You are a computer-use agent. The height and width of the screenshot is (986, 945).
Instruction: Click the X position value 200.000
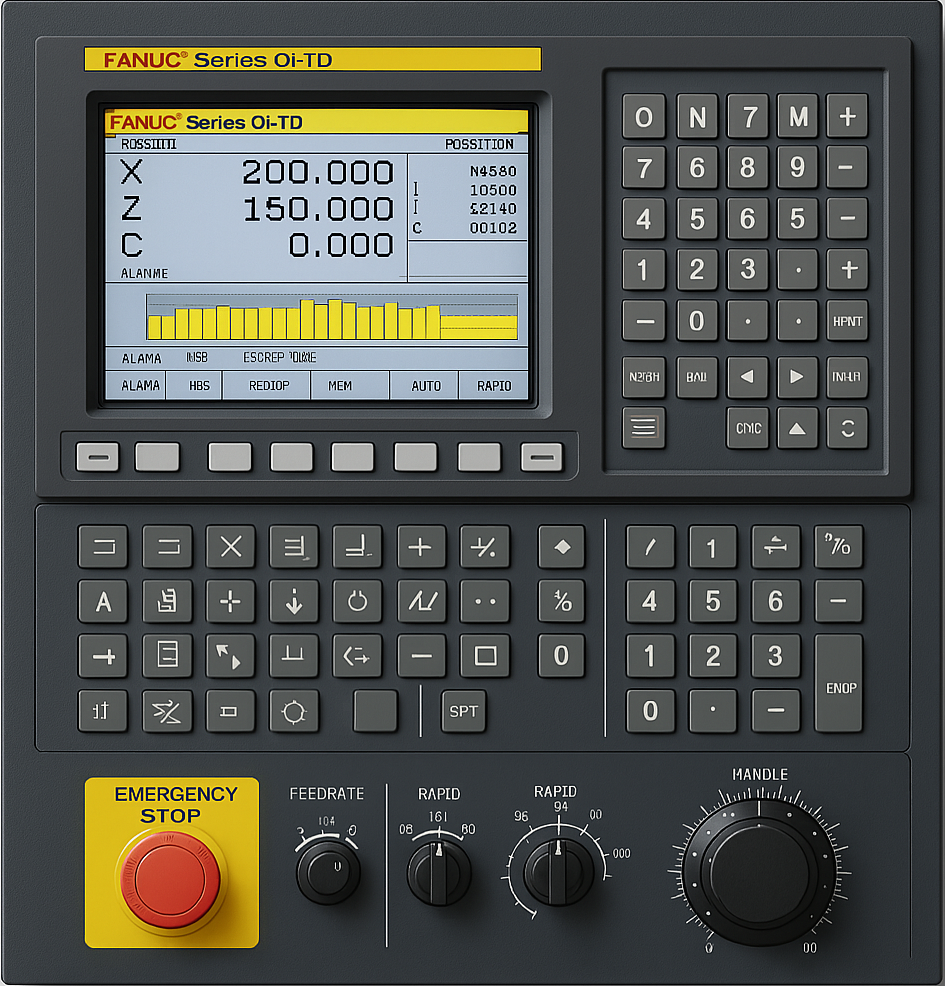[318, 172]
